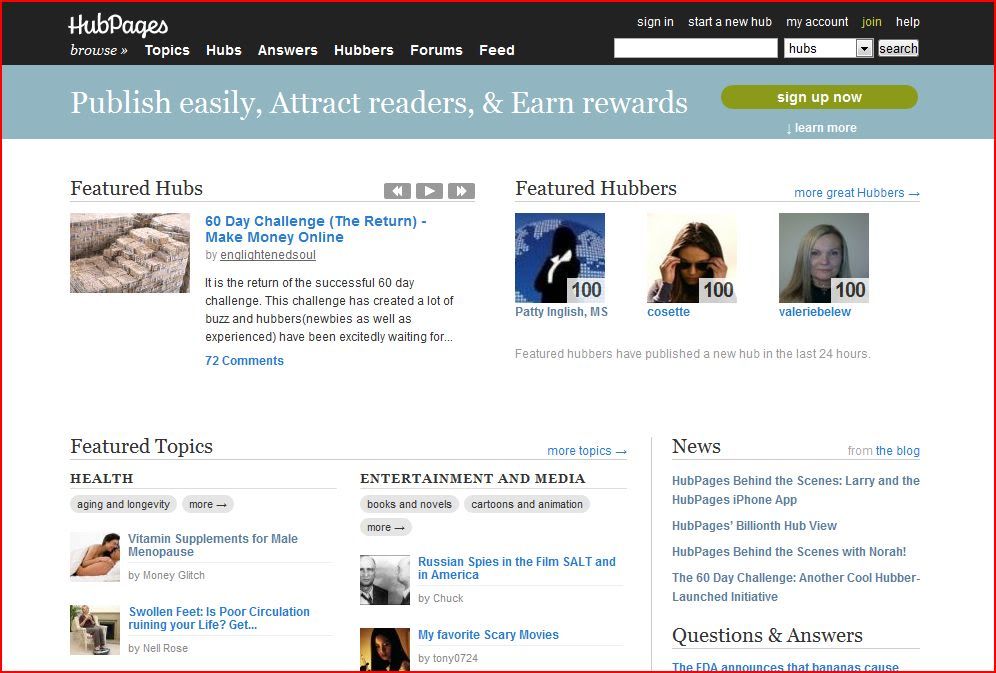Click the HEALTH topic heading
This screenshot has height=673, width=996.
click(x=102, y=479)
